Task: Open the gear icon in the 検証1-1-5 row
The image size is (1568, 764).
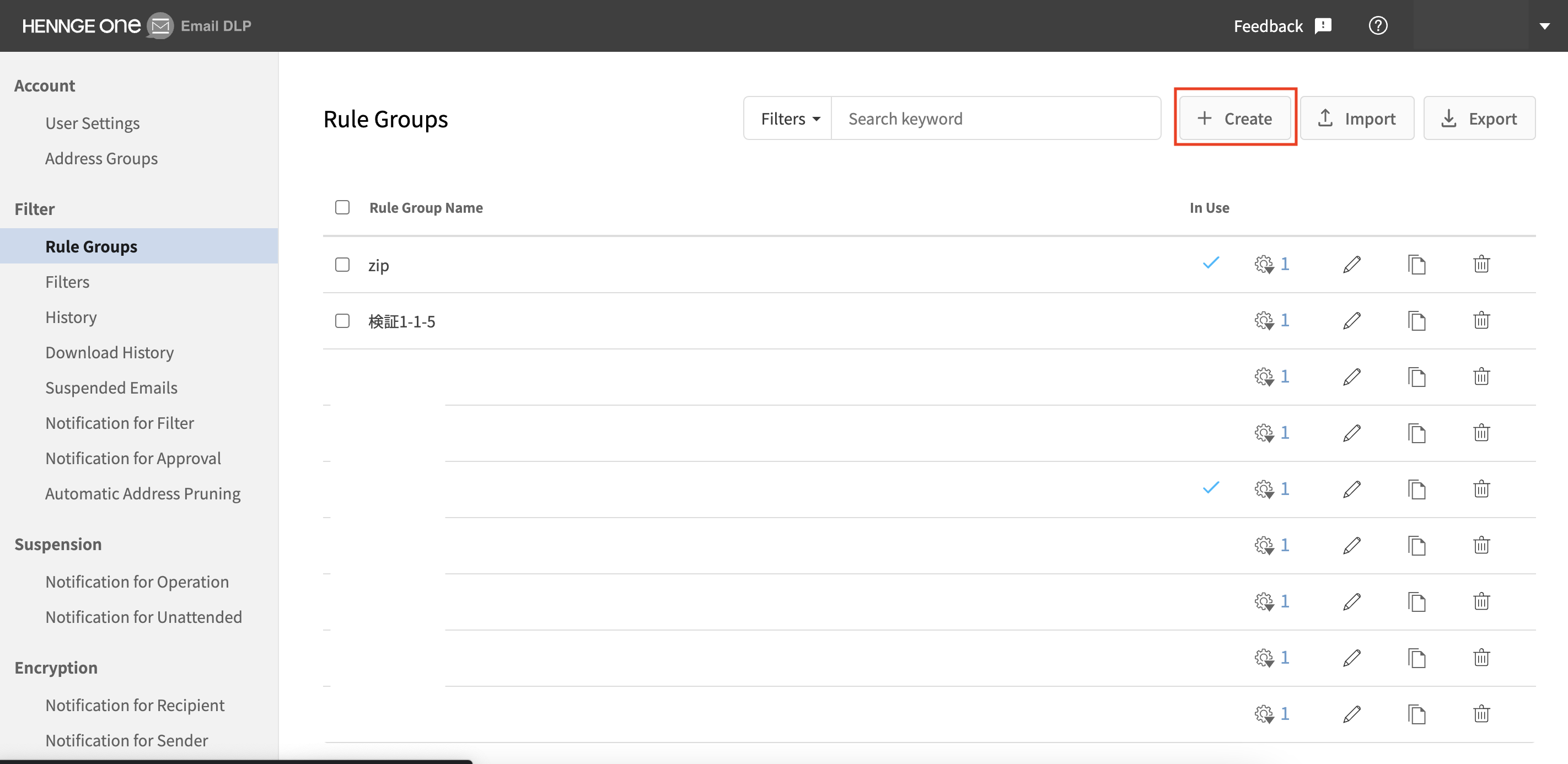Action: point(1264,321)
